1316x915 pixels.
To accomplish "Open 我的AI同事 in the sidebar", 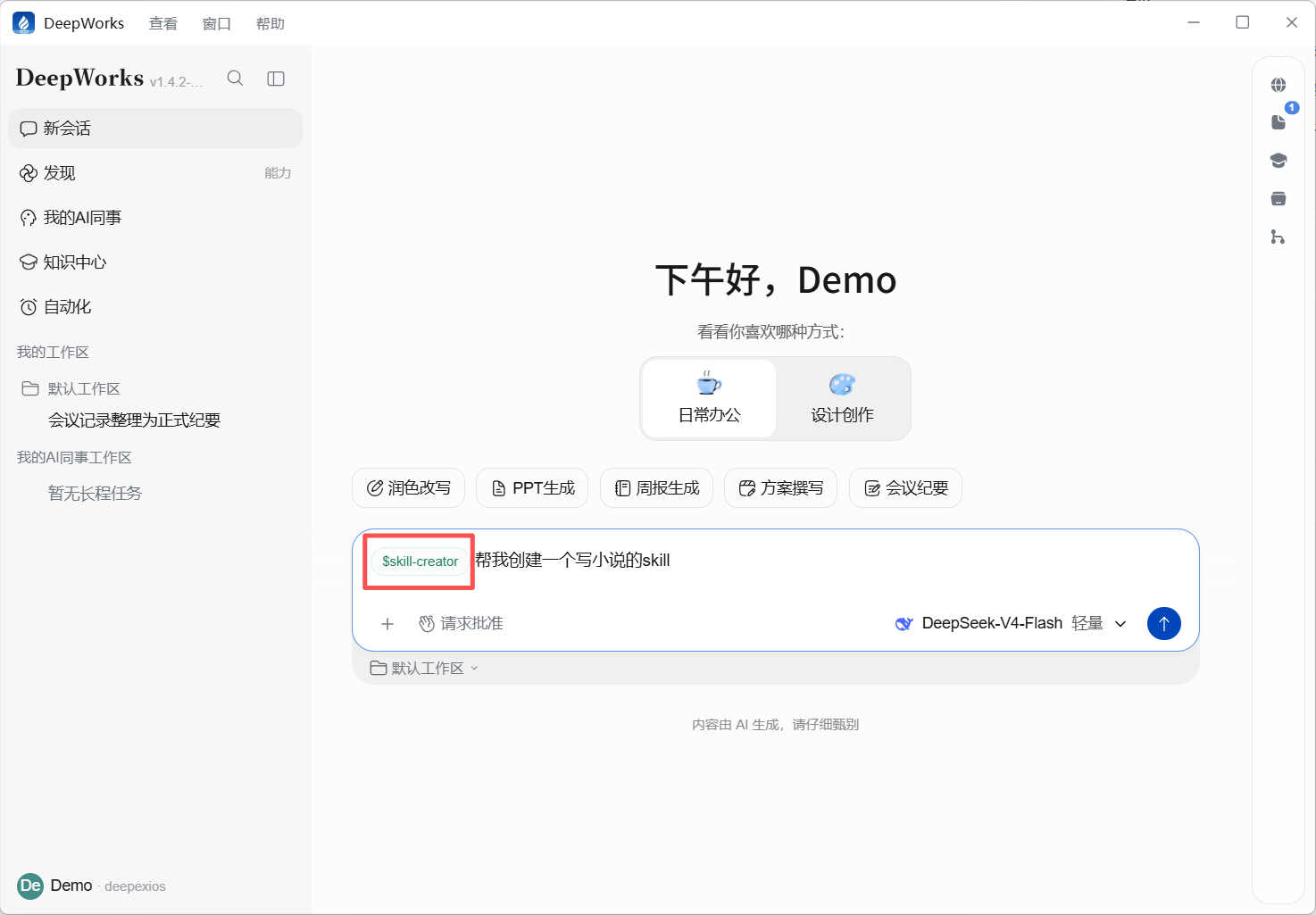I will [x=155, y=218].
